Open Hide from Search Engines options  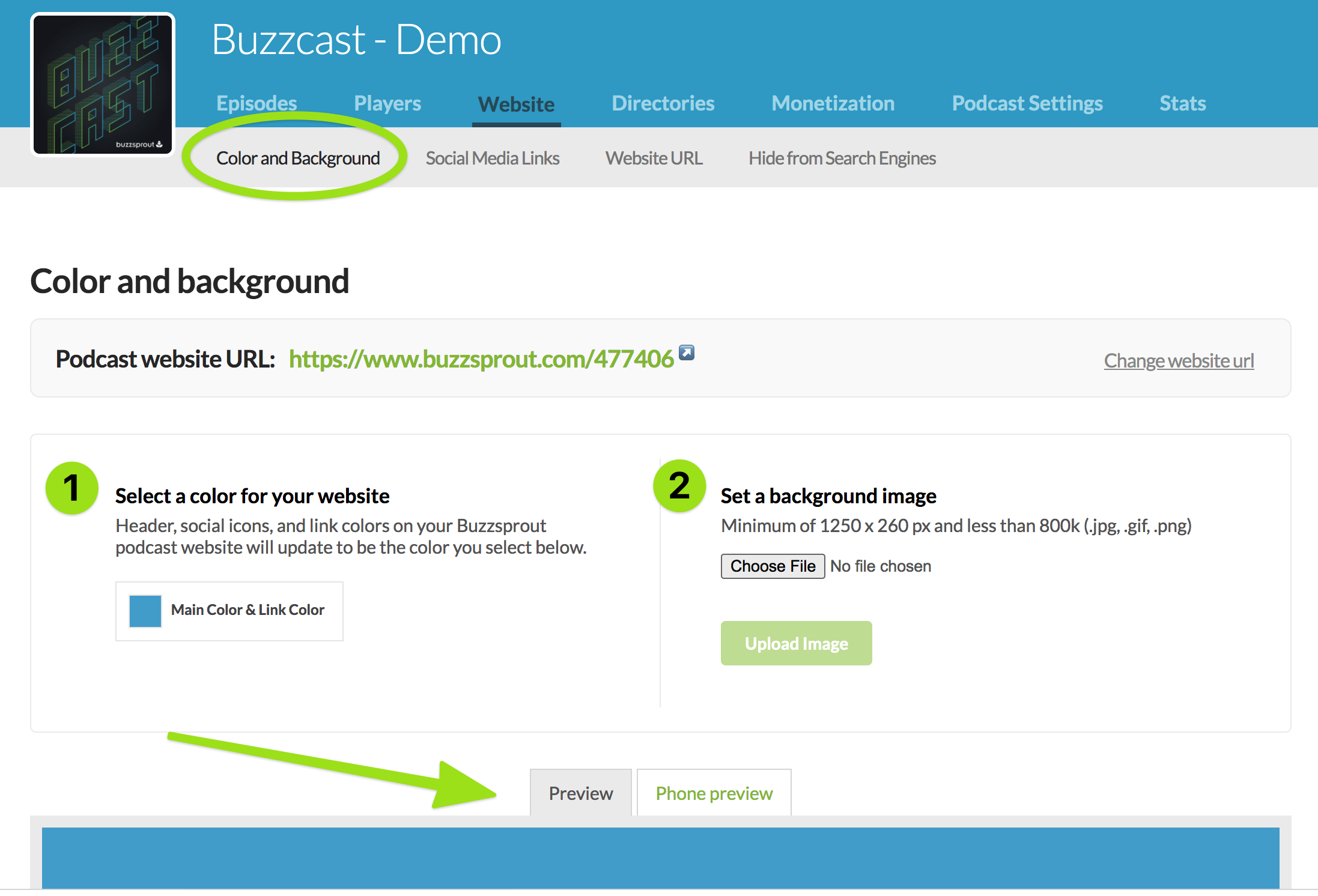pos(842,158)
